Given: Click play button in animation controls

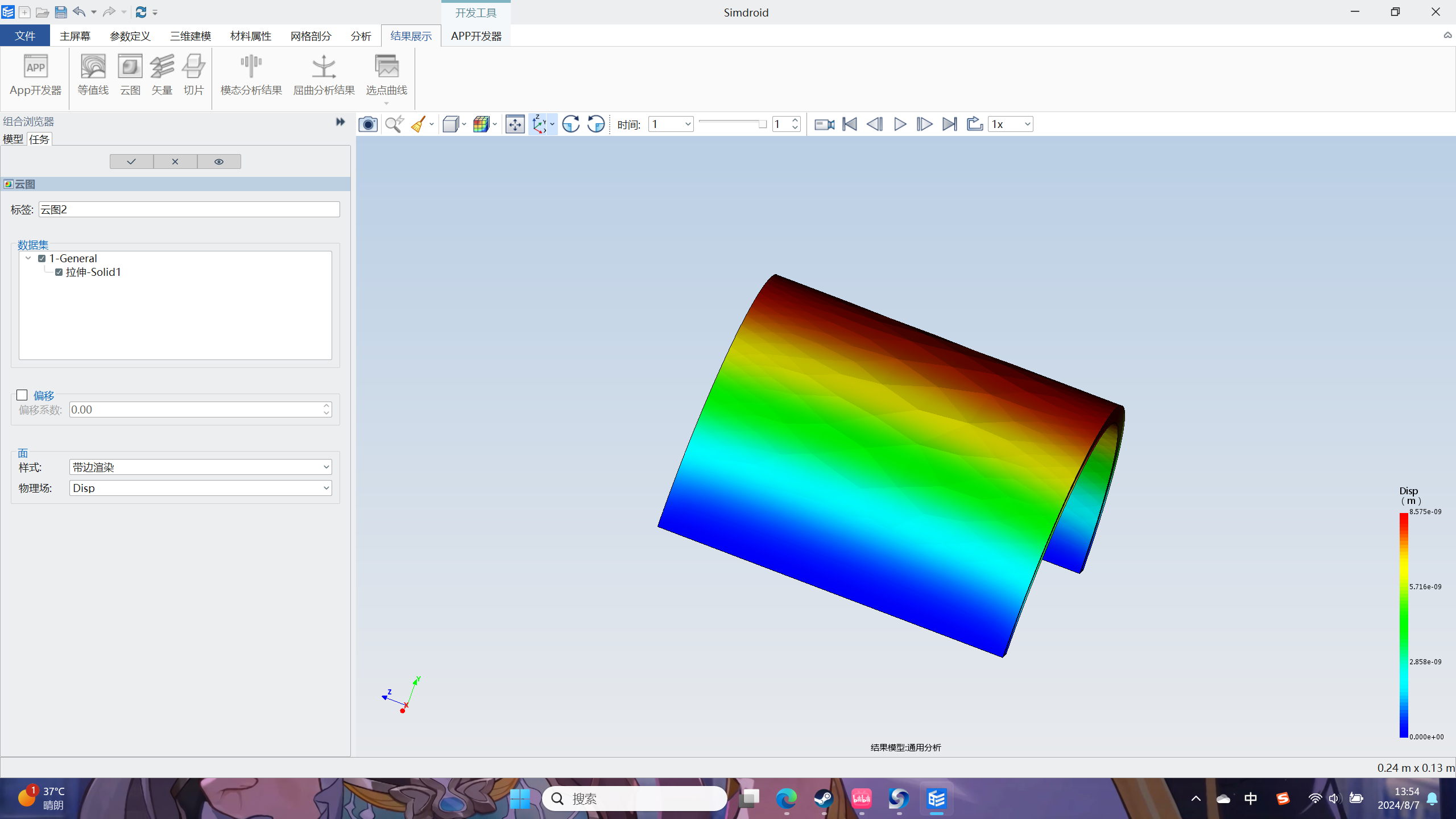Looking at the screenshot, I should (900, 123).
